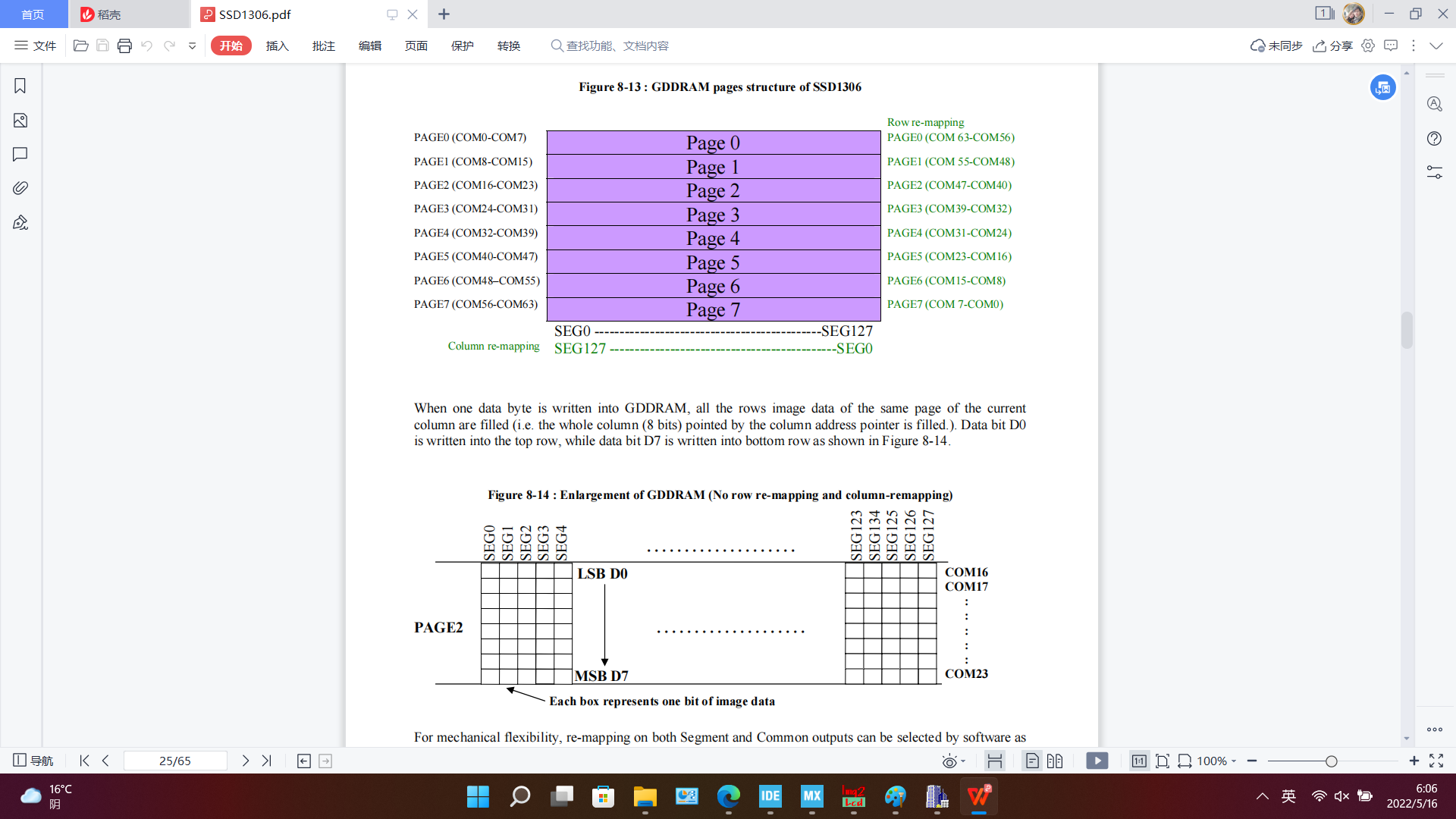
Task: Click the page number input field
Action: click(175, 761)
